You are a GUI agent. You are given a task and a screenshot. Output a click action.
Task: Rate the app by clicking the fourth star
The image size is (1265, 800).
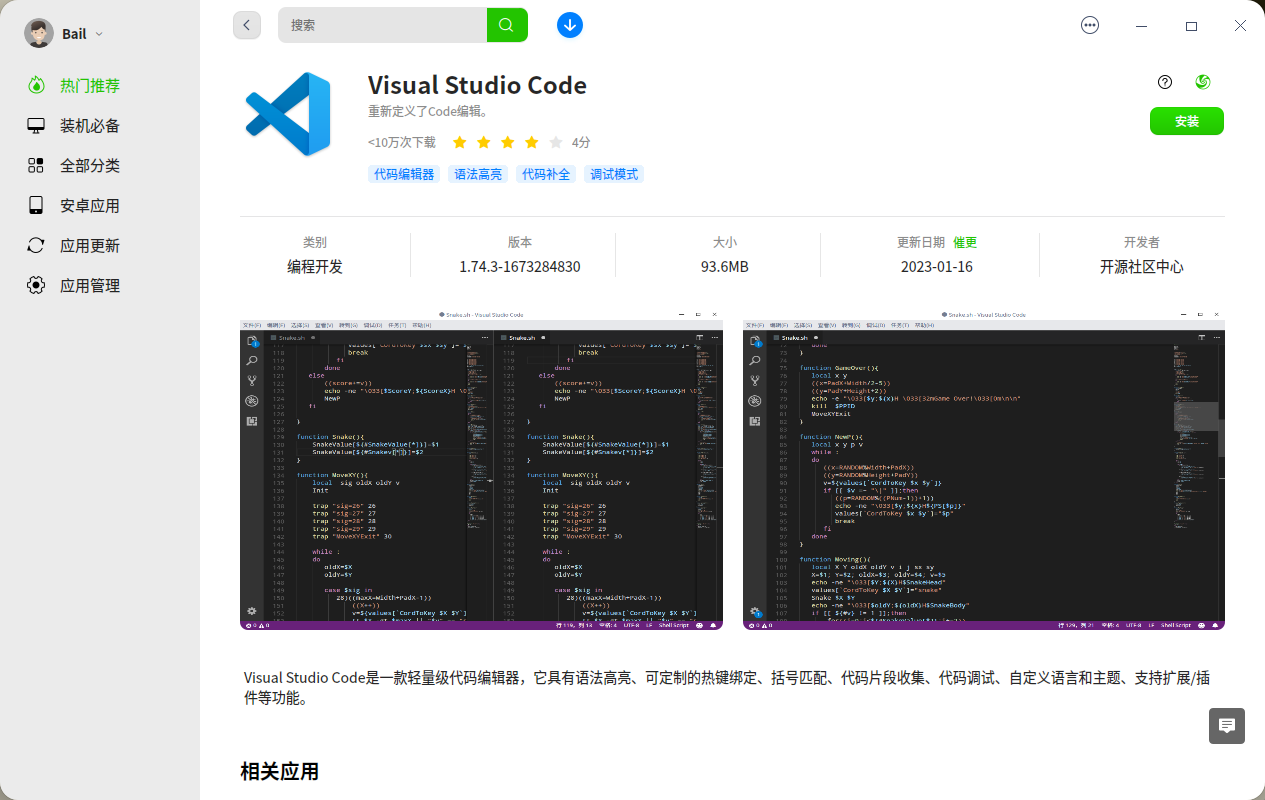[531, 142]
